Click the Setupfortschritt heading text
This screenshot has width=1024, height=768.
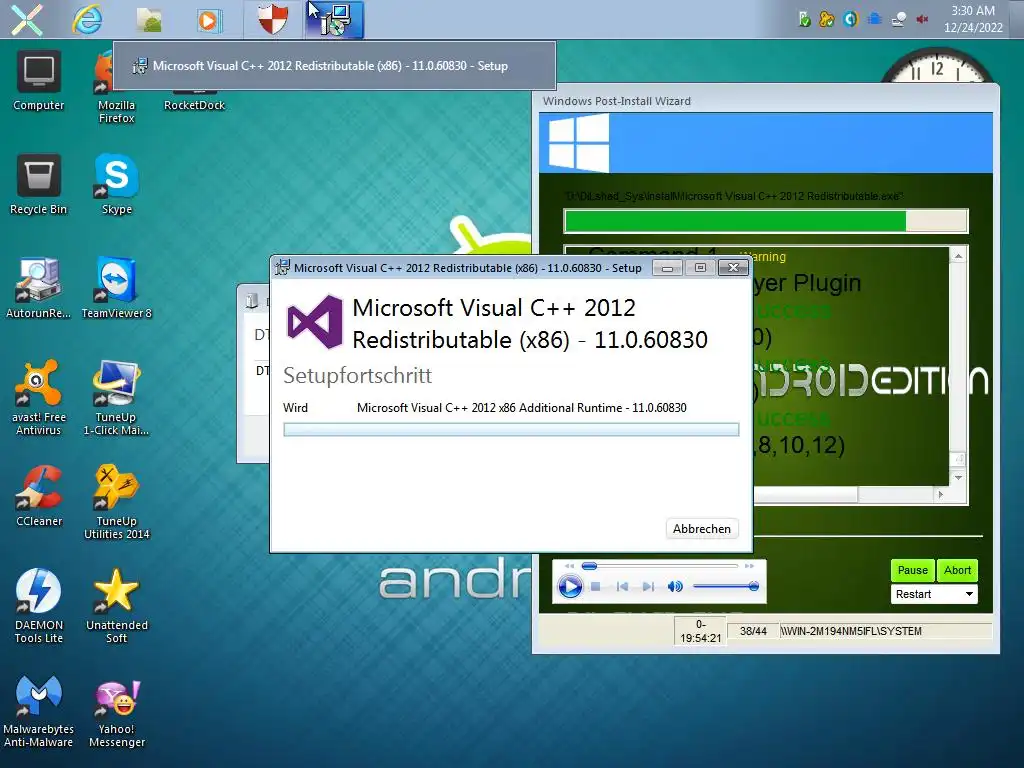point(357,376)
